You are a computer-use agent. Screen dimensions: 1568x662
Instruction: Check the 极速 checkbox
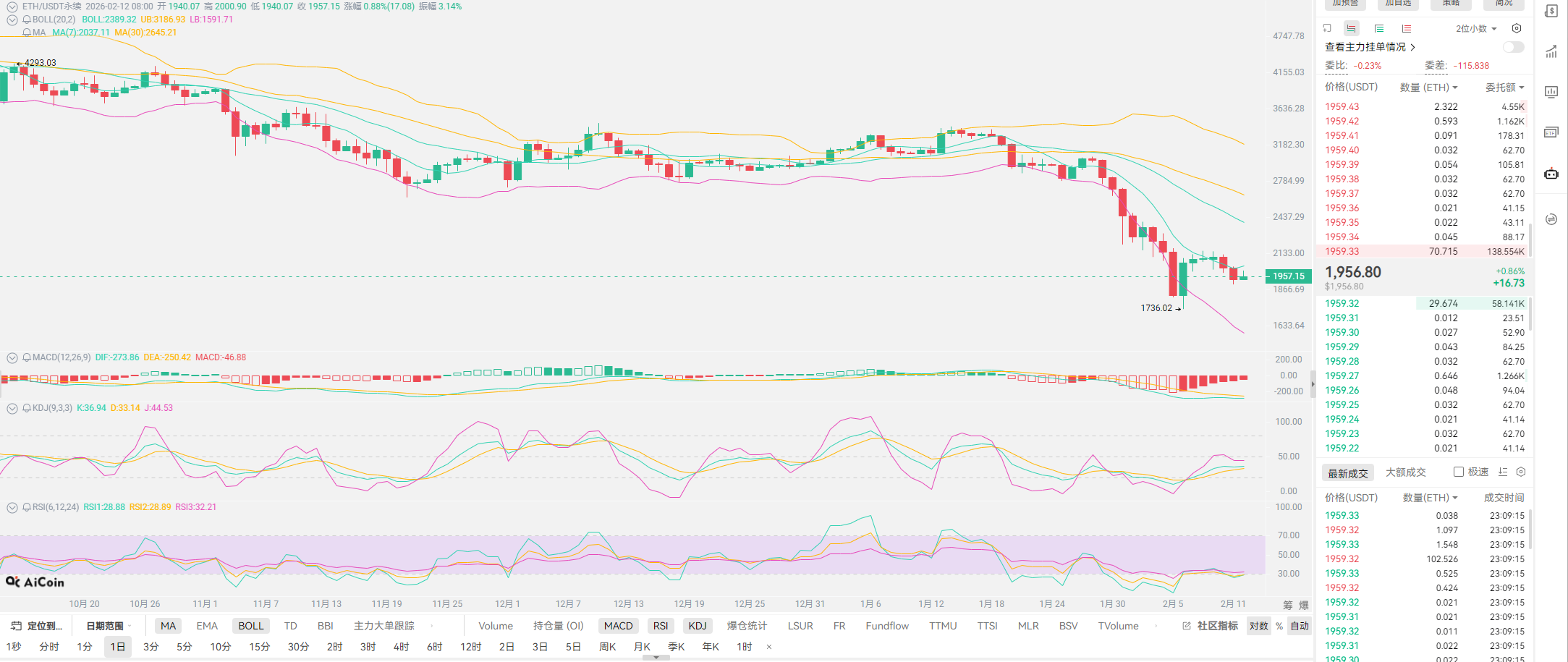(x=1459, y=472)
